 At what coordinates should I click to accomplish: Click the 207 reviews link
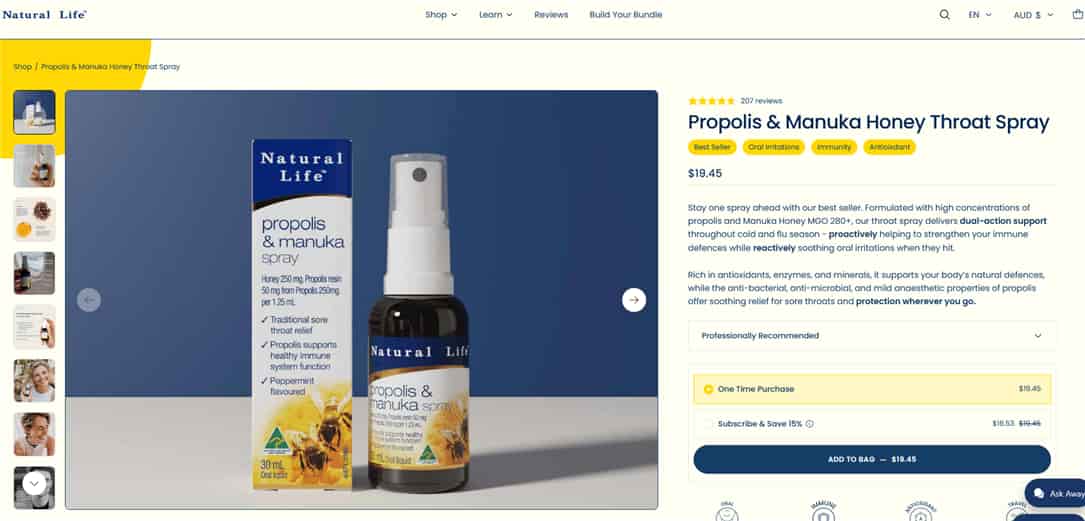coord(761,101)
